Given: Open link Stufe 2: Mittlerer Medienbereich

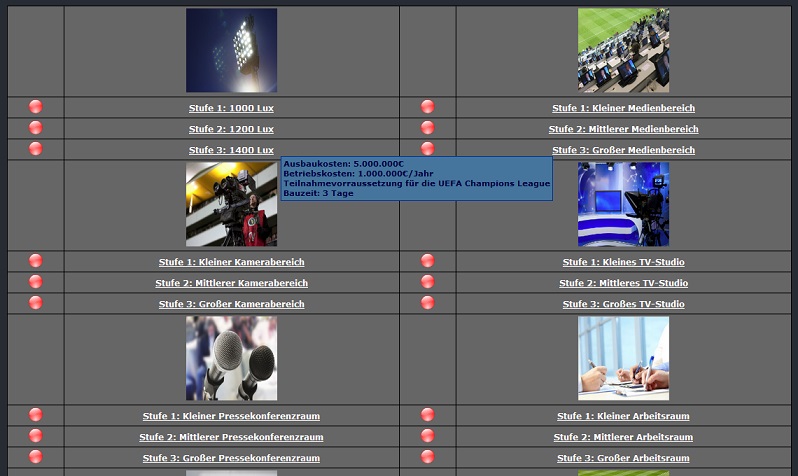Looking at the screenshot, I should (x=623, y=129).
